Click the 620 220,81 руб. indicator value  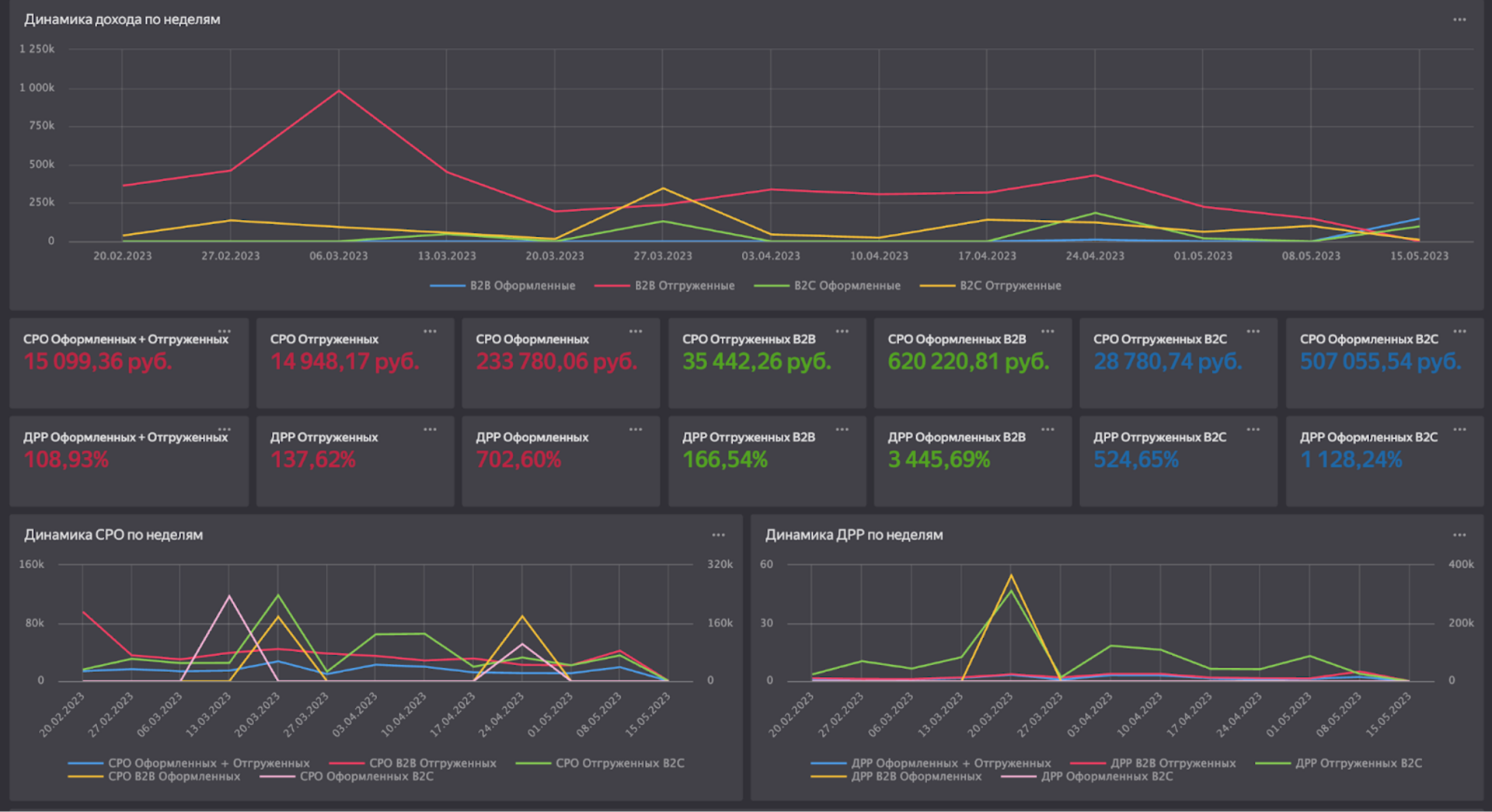968,361
